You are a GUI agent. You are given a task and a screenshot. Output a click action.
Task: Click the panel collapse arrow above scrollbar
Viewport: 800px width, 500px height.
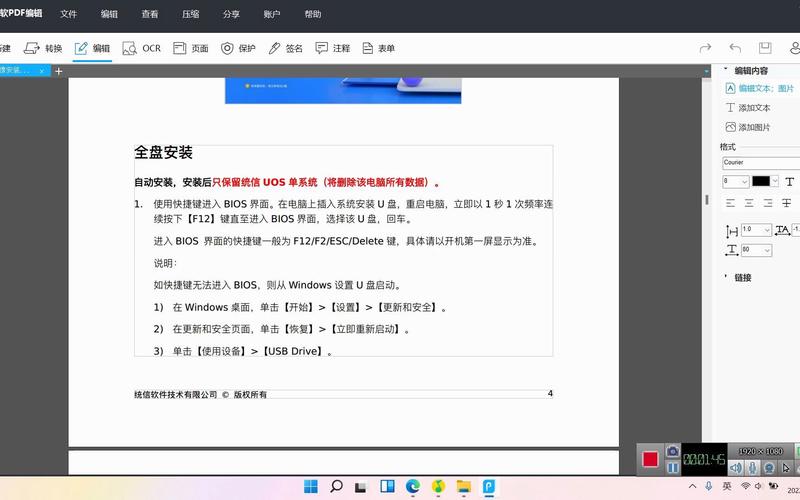[x=707, y=71]
